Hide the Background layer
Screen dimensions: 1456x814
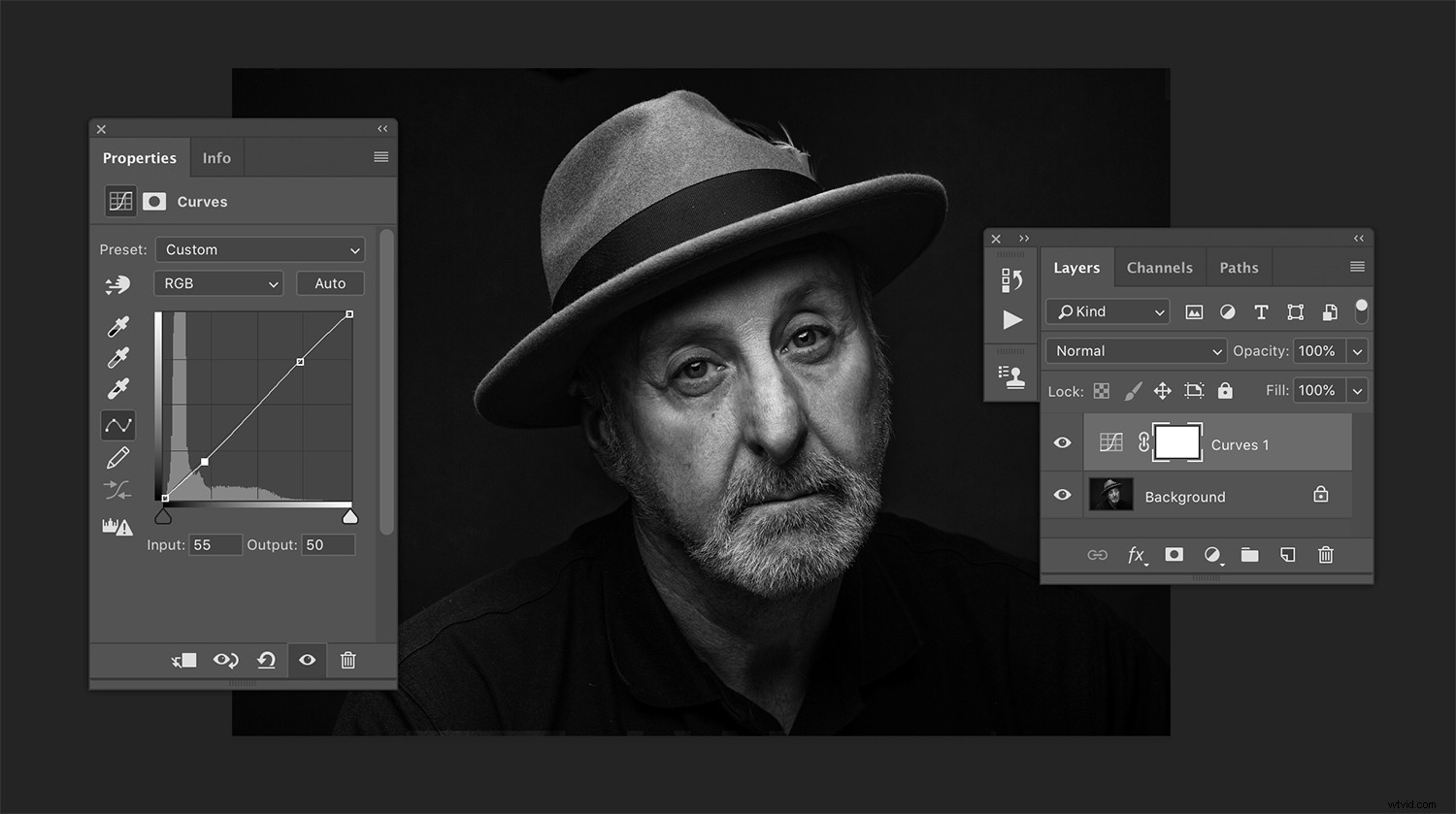click(x=1062, y=495)
